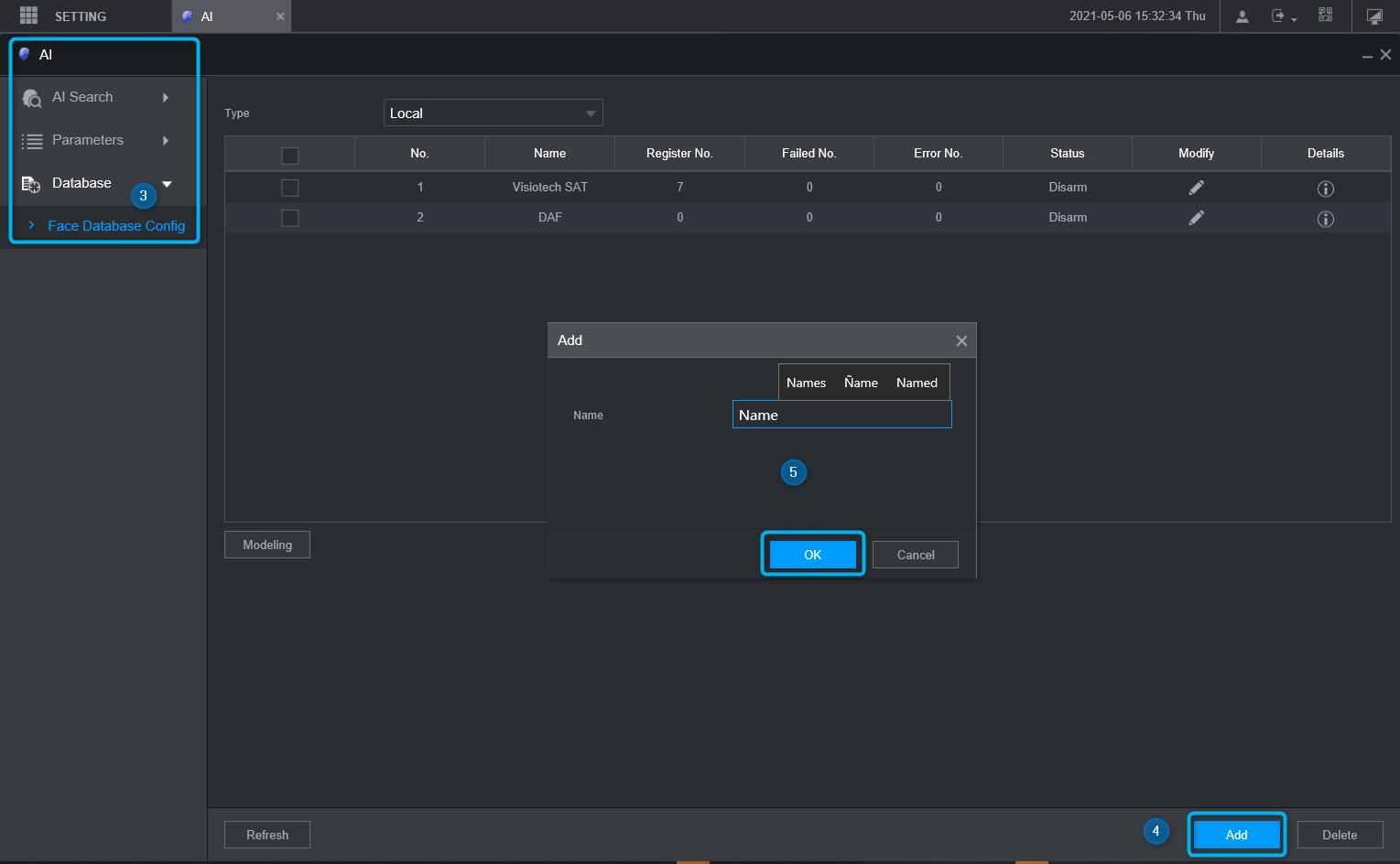Click the 'DAF' name cell
The height and width of the screenshot is (864, 1400).
point(550,217)
